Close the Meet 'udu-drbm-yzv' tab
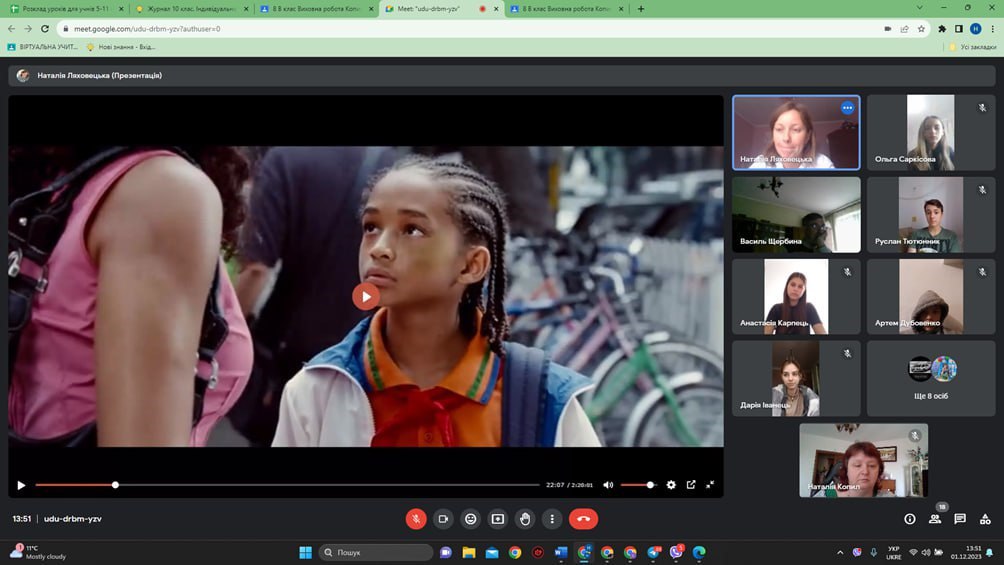The width and height of the screenshot is (1004, 565). pyautogui.click(x=496, y=9)
